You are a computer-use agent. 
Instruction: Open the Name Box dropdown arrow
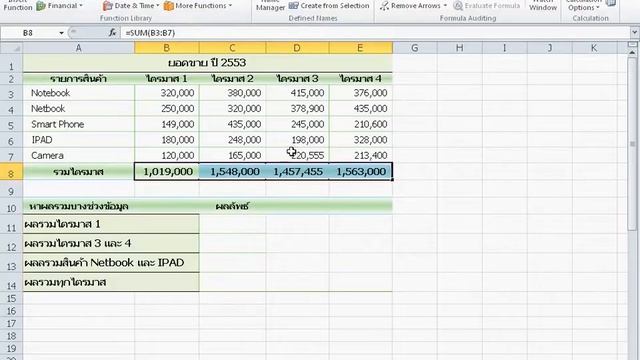61,33
